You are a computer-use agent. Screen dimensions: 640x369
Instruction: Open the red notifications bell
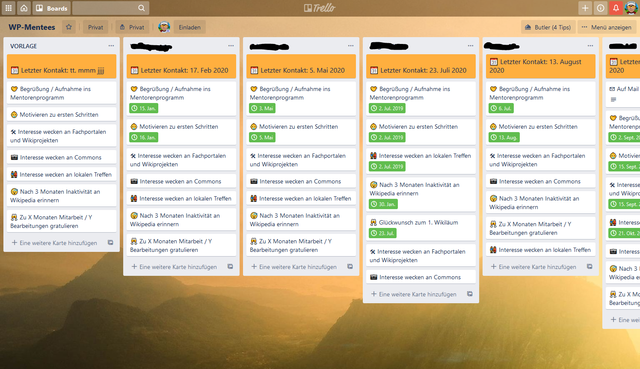[616, 8]
